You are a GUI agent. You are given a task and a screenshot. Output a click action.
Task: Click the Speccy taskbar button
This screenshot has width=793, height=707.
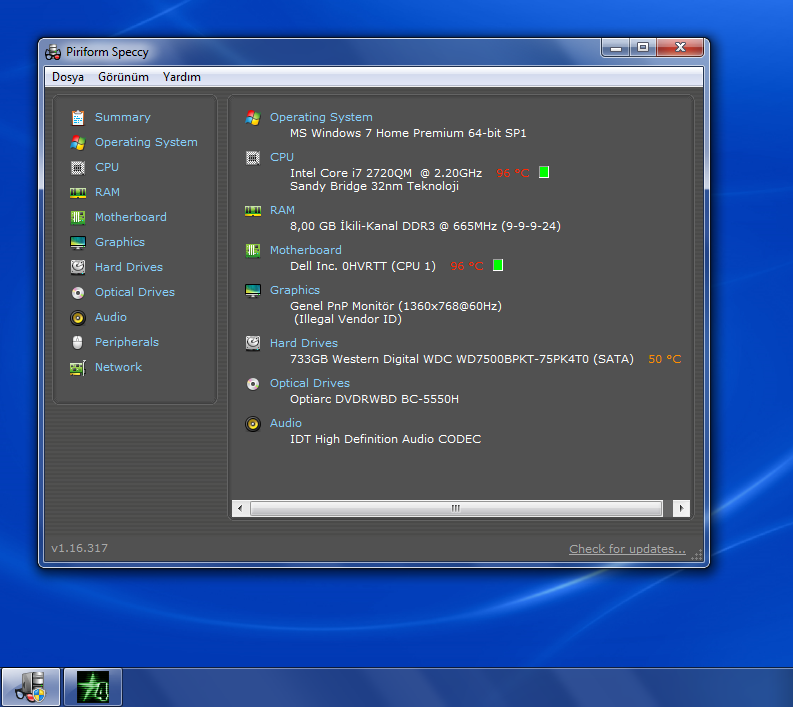pos(31,687)
